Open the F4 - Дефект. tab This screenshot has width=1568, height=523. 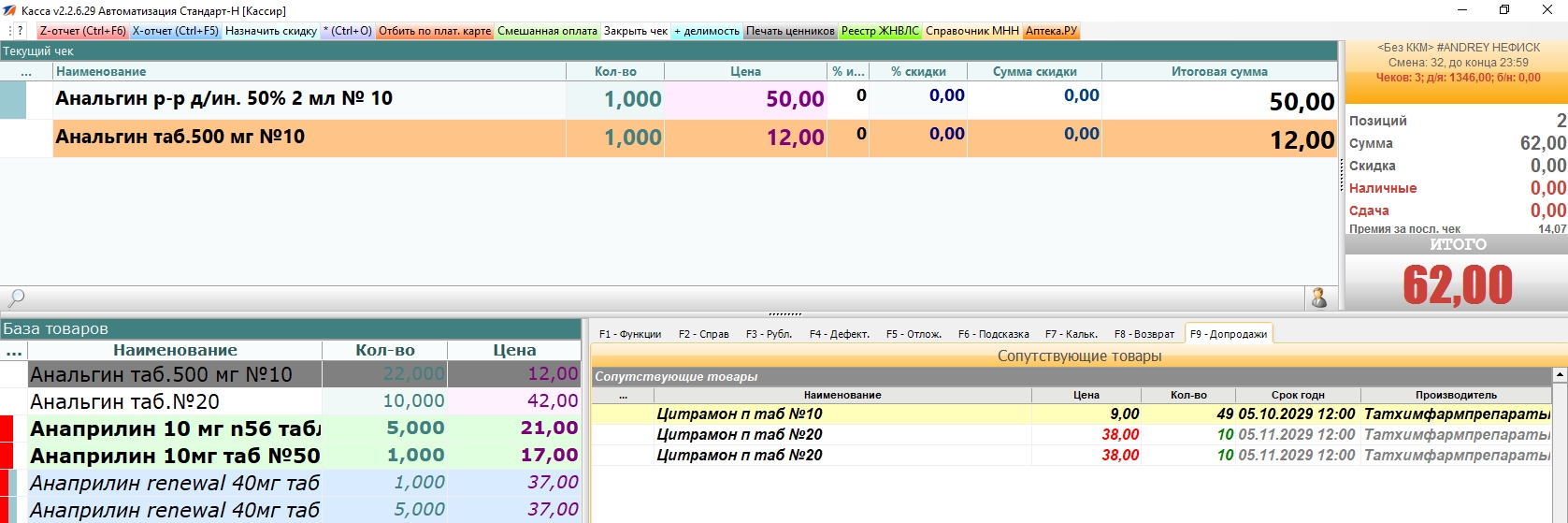(x=840, y=334)
